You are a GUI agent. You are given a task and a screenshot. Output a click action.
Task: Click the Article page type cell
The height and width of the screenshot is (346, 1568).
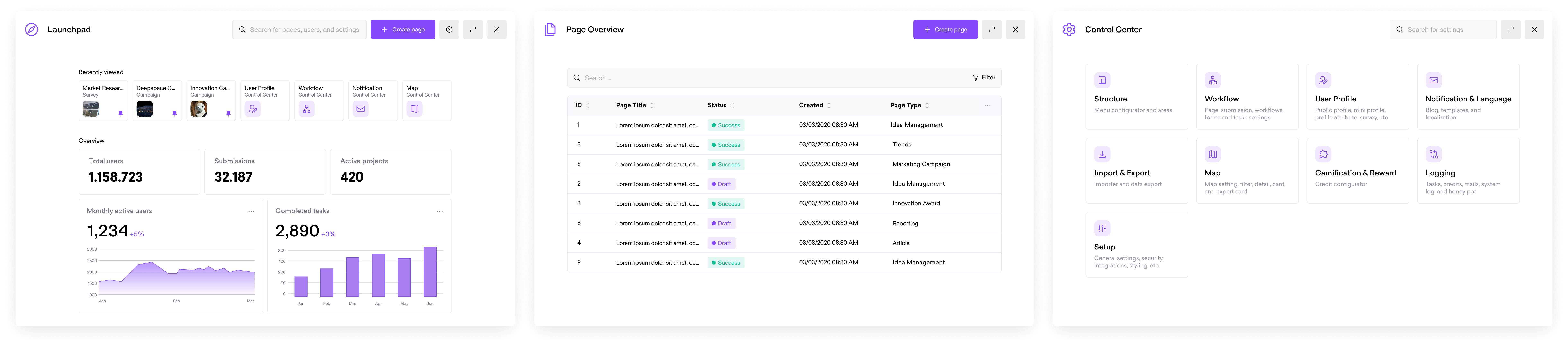(x=901, y=243)
